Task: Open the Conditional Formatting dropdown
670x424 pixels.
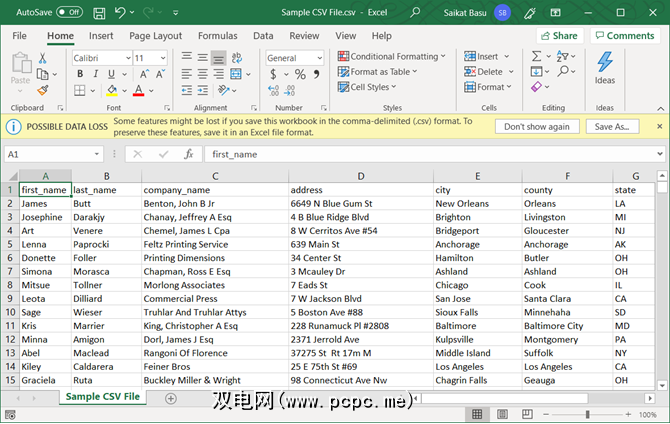Action: [394, 57]
